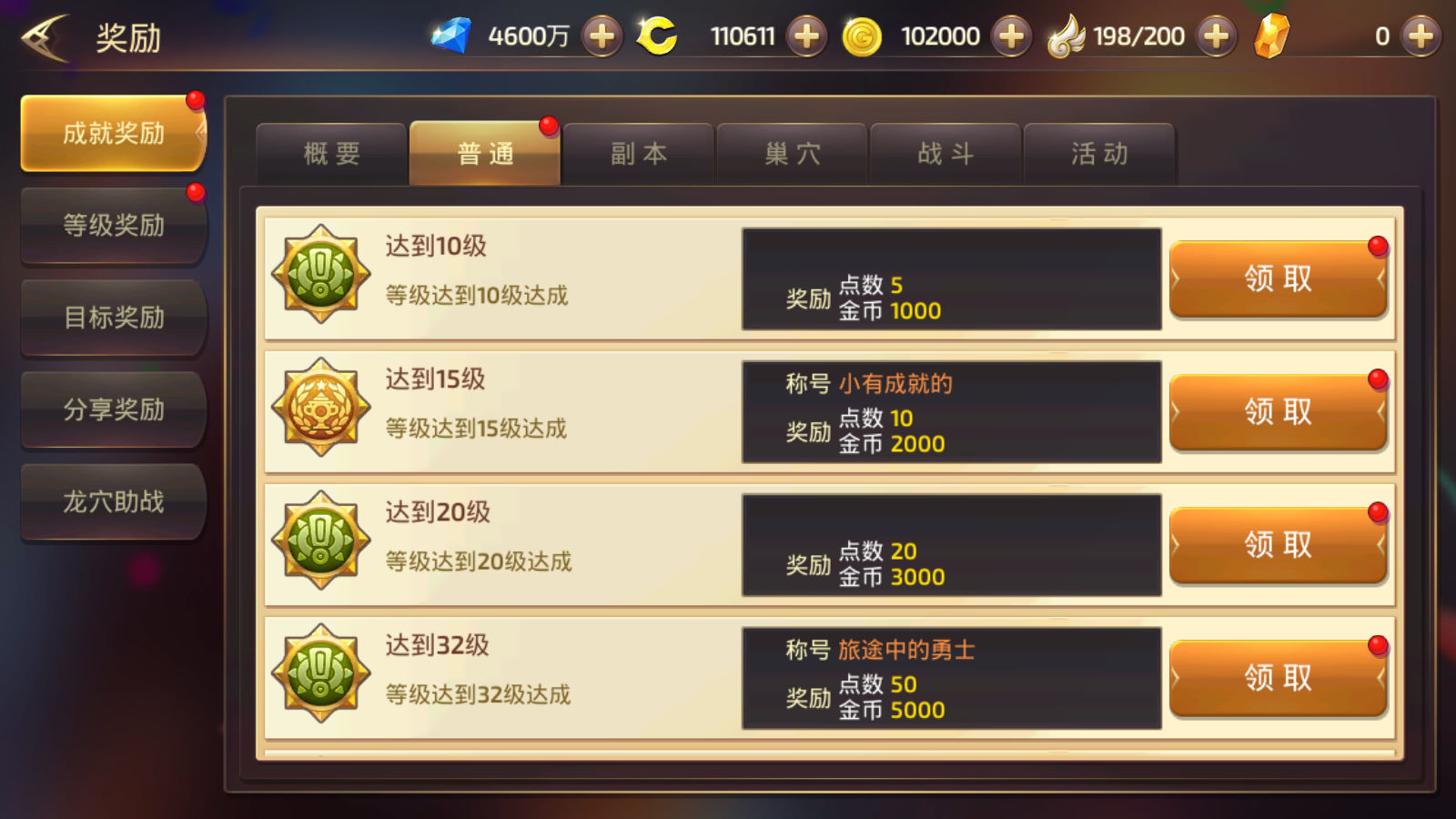Click the plus icon beside 110611 currency
Viewport: 1456px width, 819px height.
pos(806,36)
